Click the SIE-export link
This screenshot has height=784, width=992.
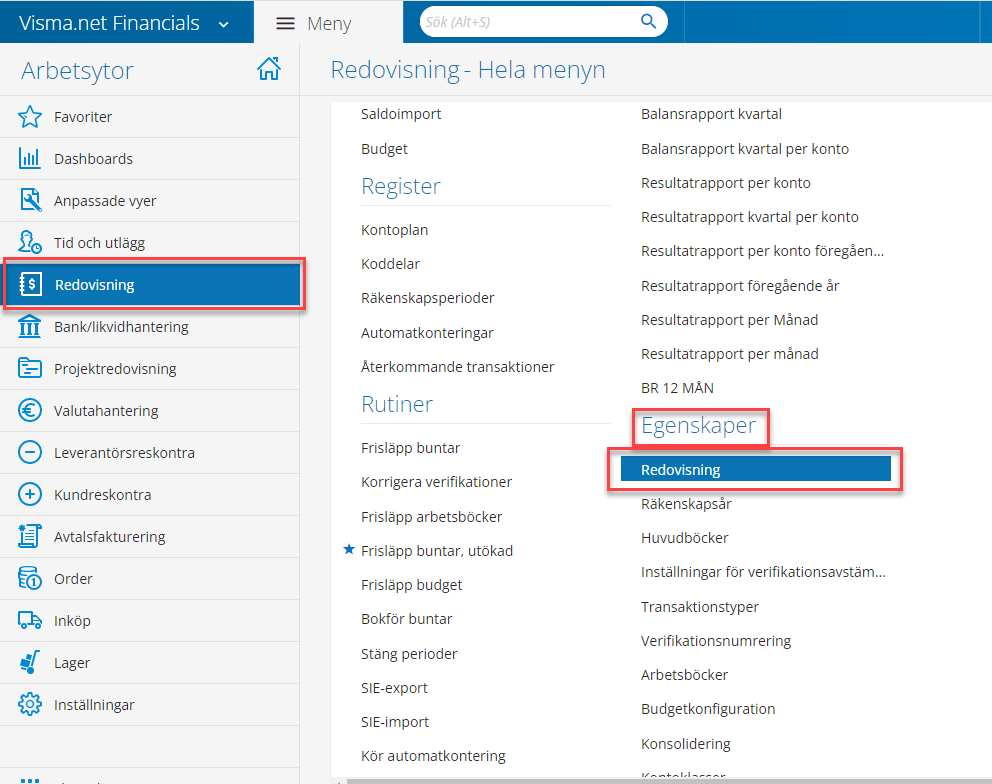click(x=394, y=688)
